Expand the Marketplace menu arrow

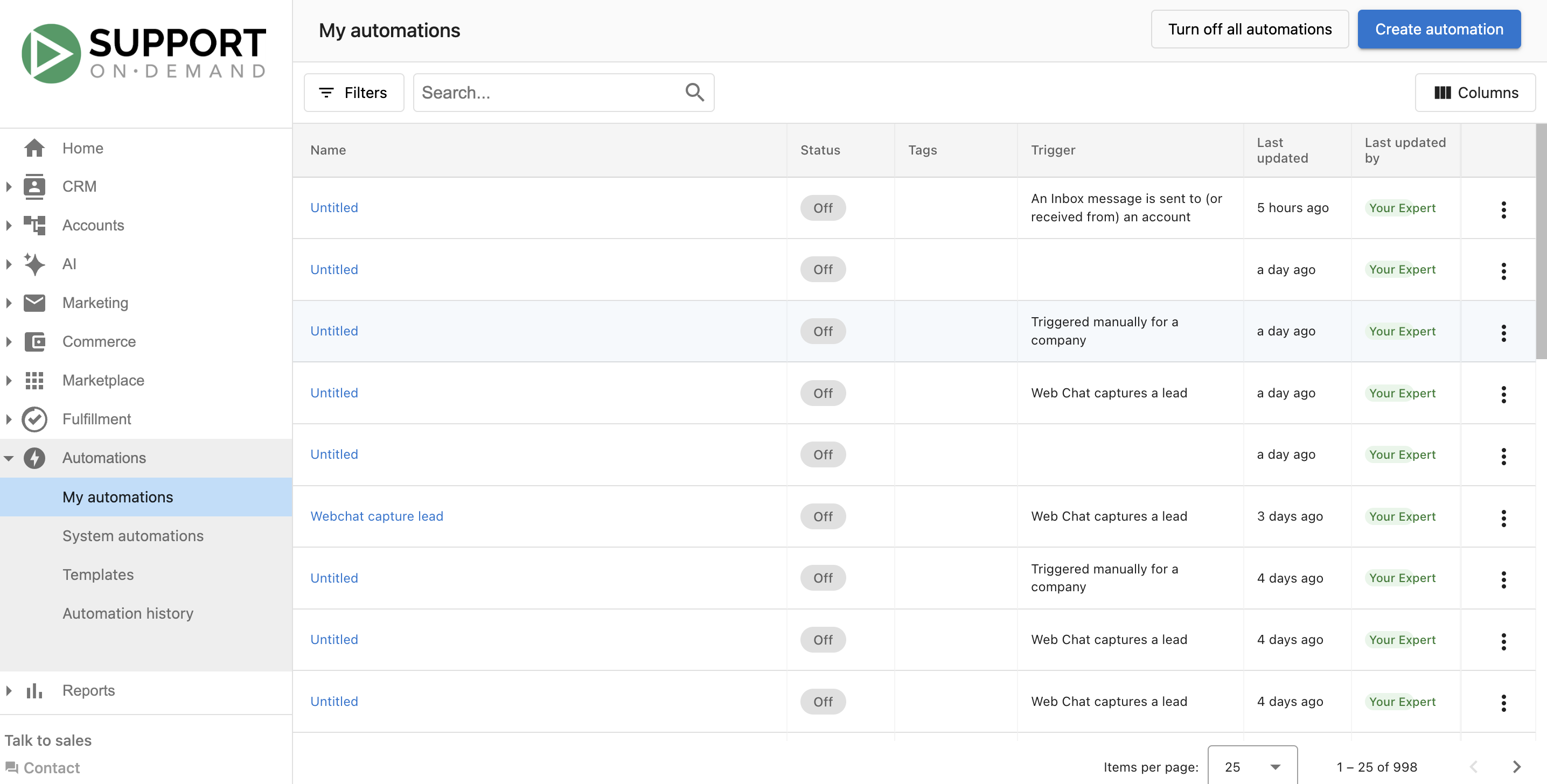pos(9,381)
